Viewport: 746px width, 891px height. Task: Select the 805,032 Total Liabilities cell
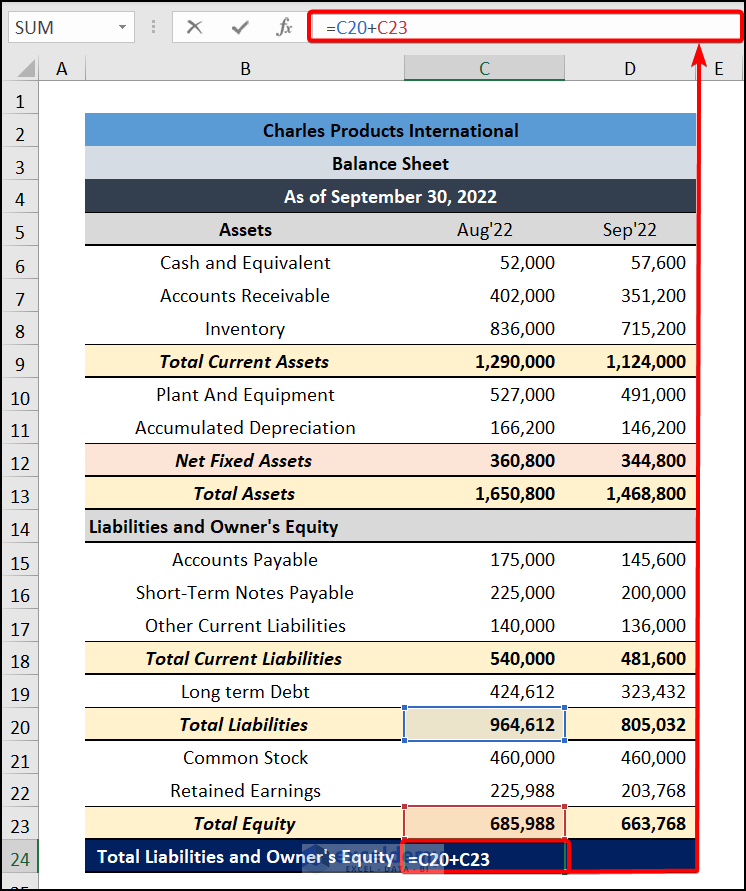pyautogui.click(x=630, y=725)
